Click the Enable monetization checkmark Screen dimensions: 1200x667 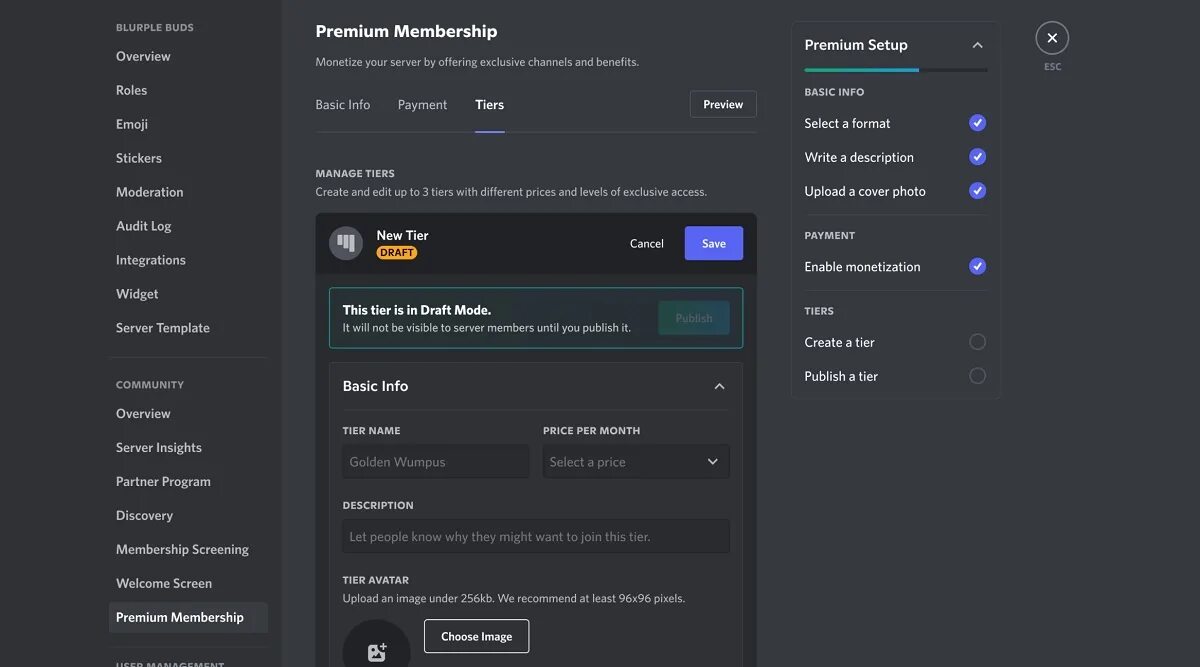click(x=977, y=267)
